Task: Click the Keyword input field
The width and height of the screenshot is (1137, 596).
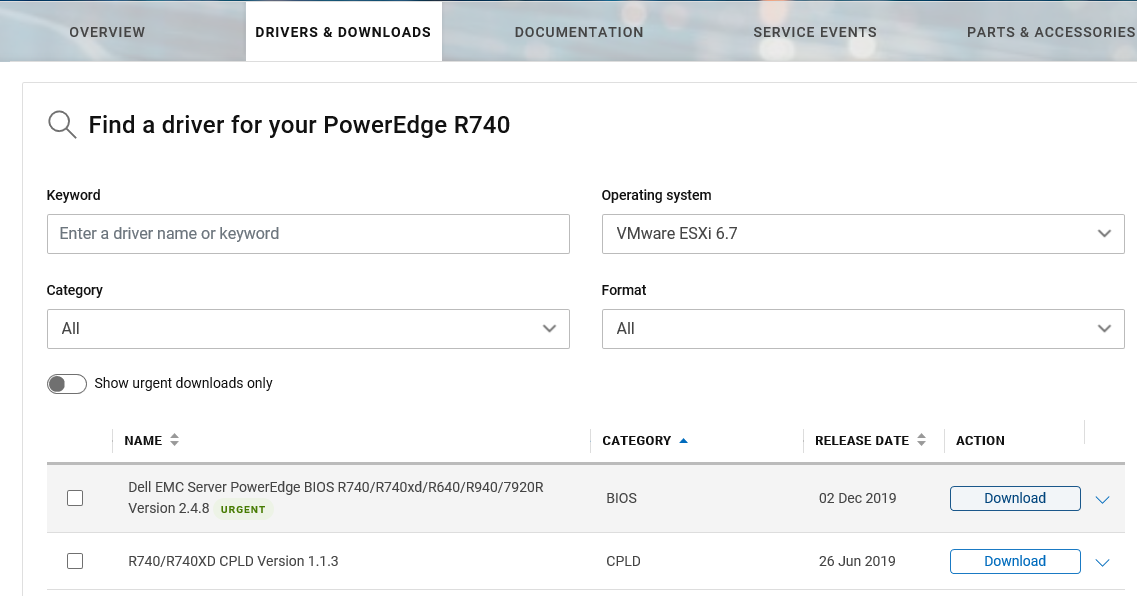Action: 308,233
